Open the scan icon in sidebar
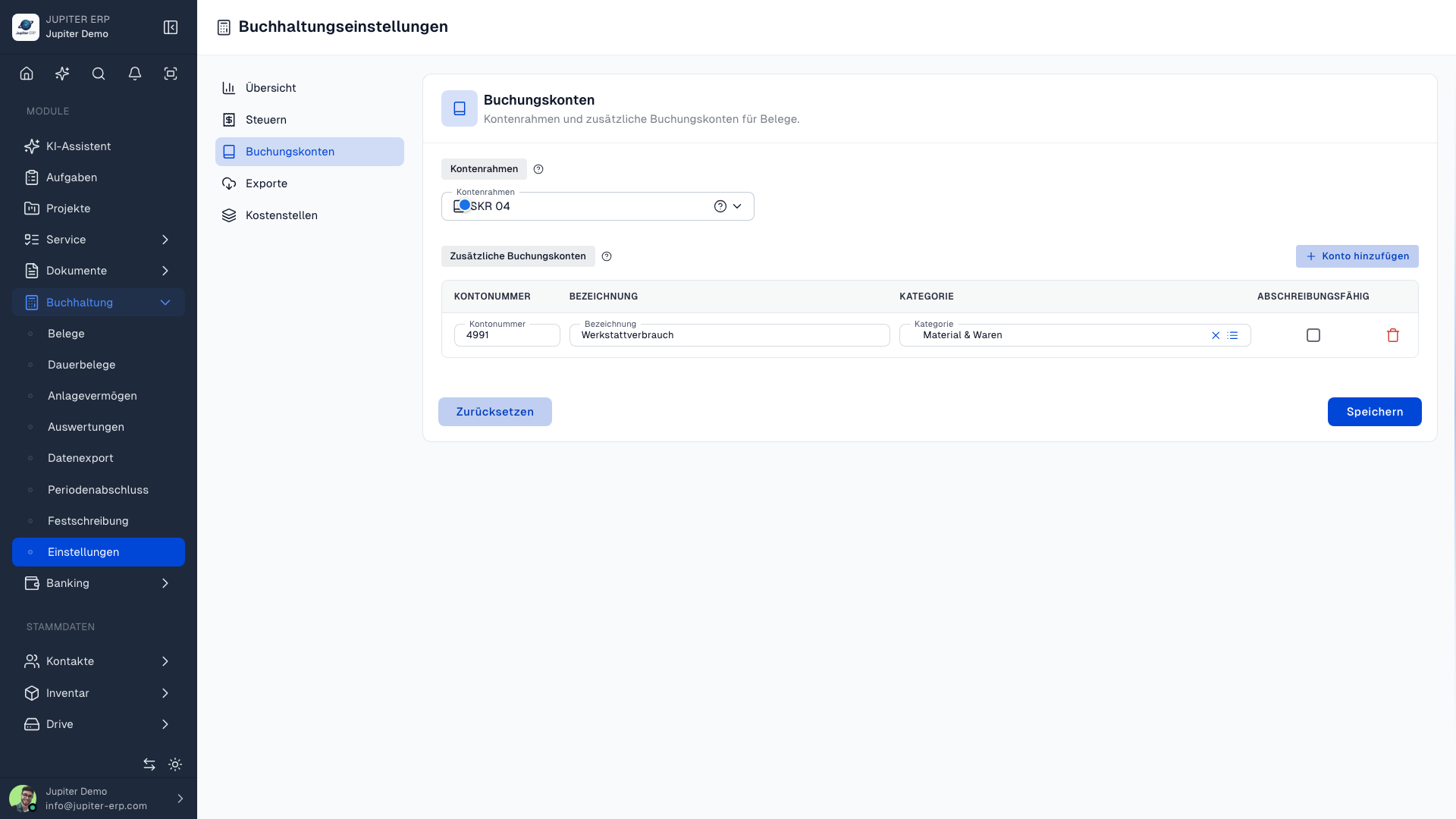The image size is (1456, 819). [171, 74]
